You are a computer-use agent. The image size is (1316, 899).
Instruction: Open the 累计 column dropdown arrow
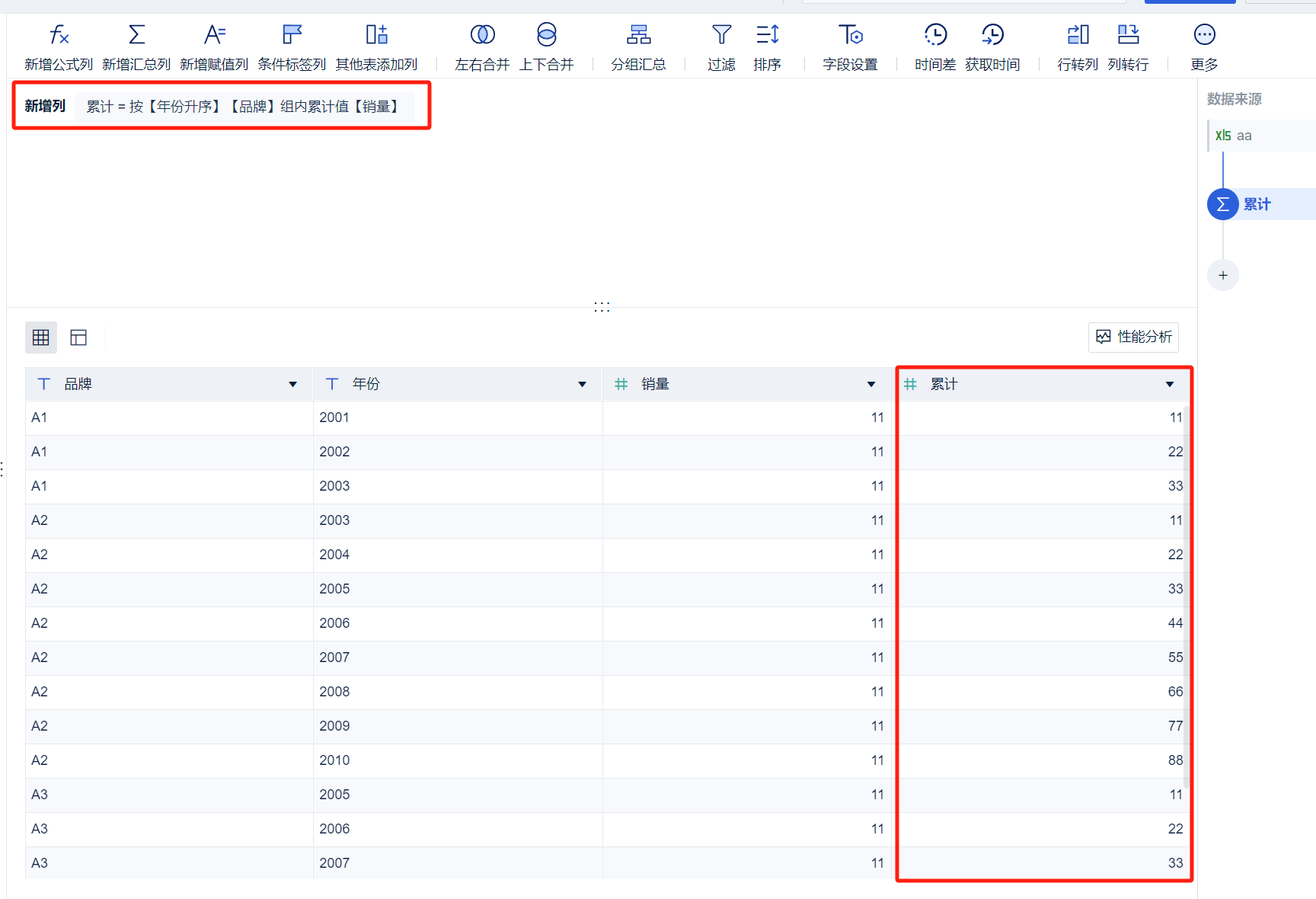point(1169,385)
